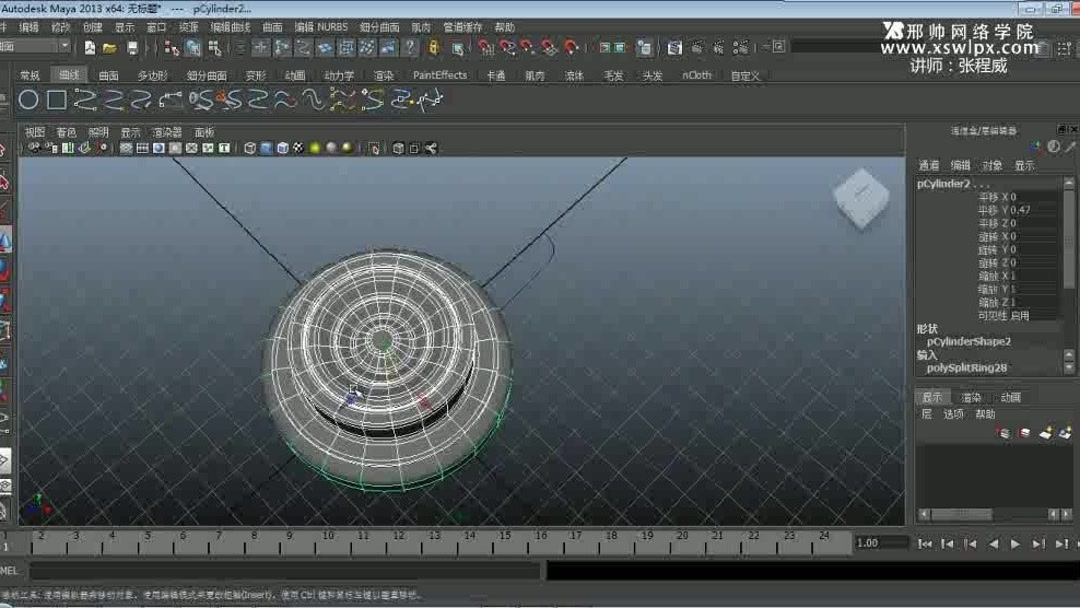Go to the start of playback range
Viewport: 1080px width, 608px height.
[x=926, y=543]
